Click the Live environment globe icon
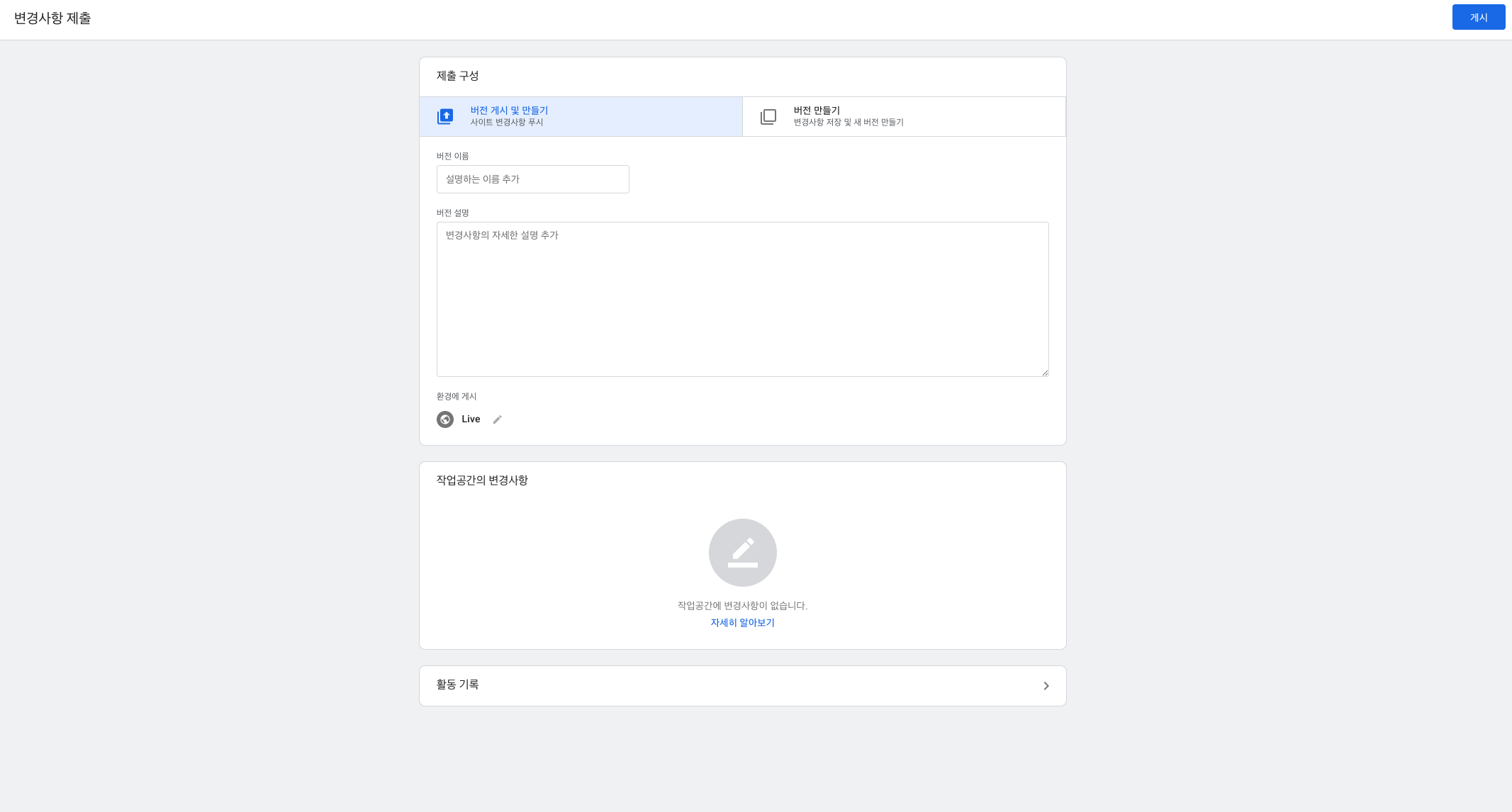 (x=445, y=419)
